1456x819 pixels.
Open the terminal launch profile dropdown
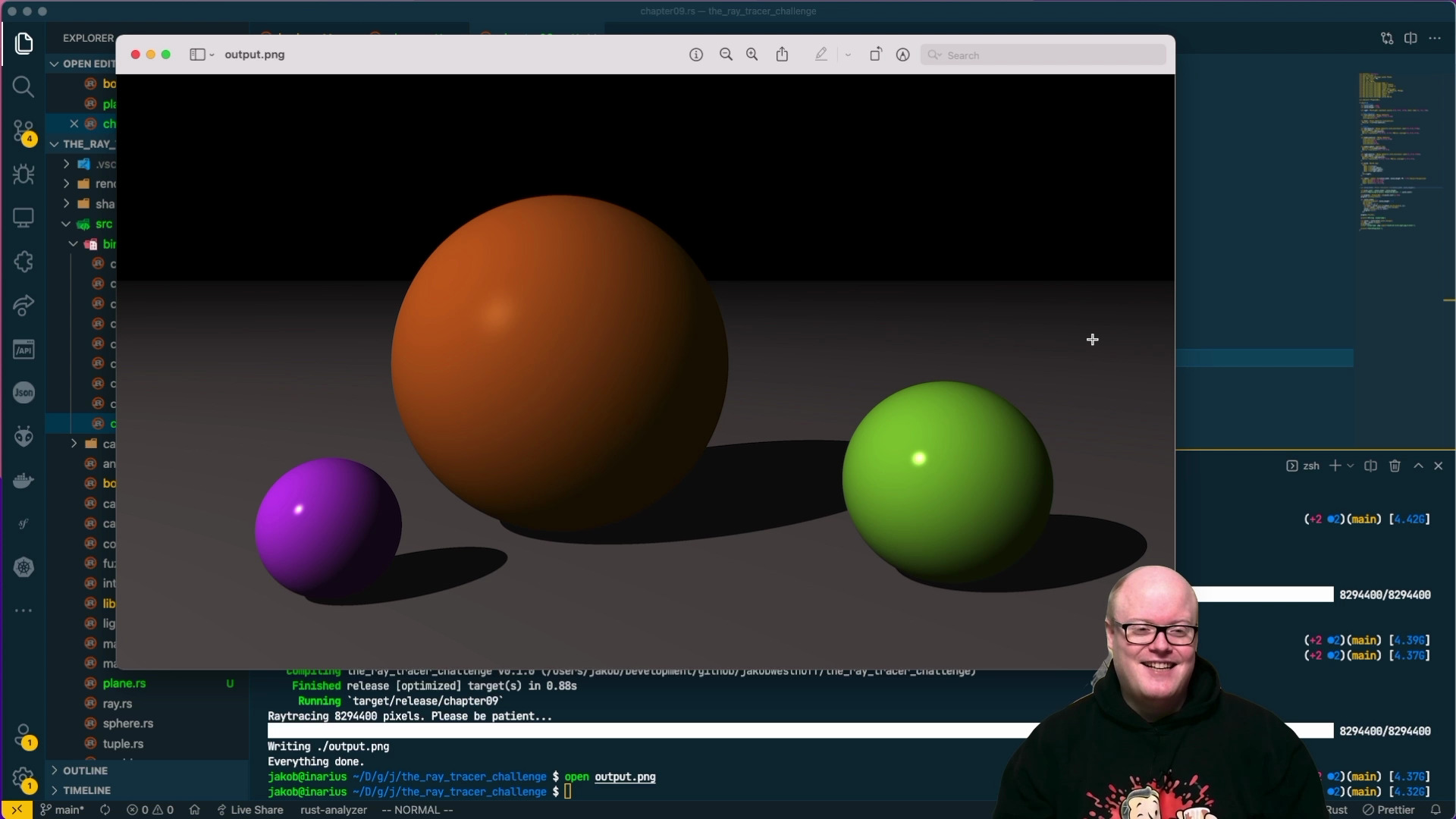pos(1351,466)
